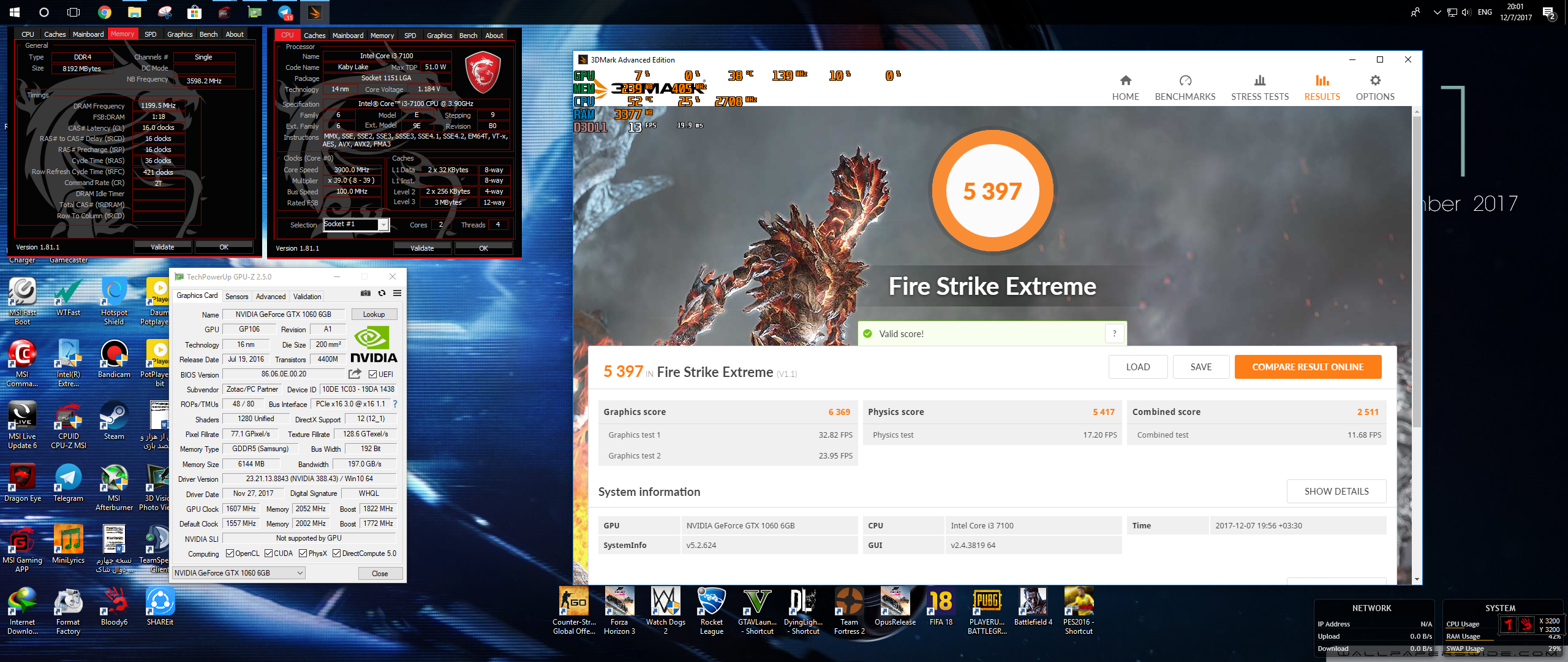The image size is (1568, 662).
Task: Toggle the OpenCL checkbox
Action: tap(230, 554)
